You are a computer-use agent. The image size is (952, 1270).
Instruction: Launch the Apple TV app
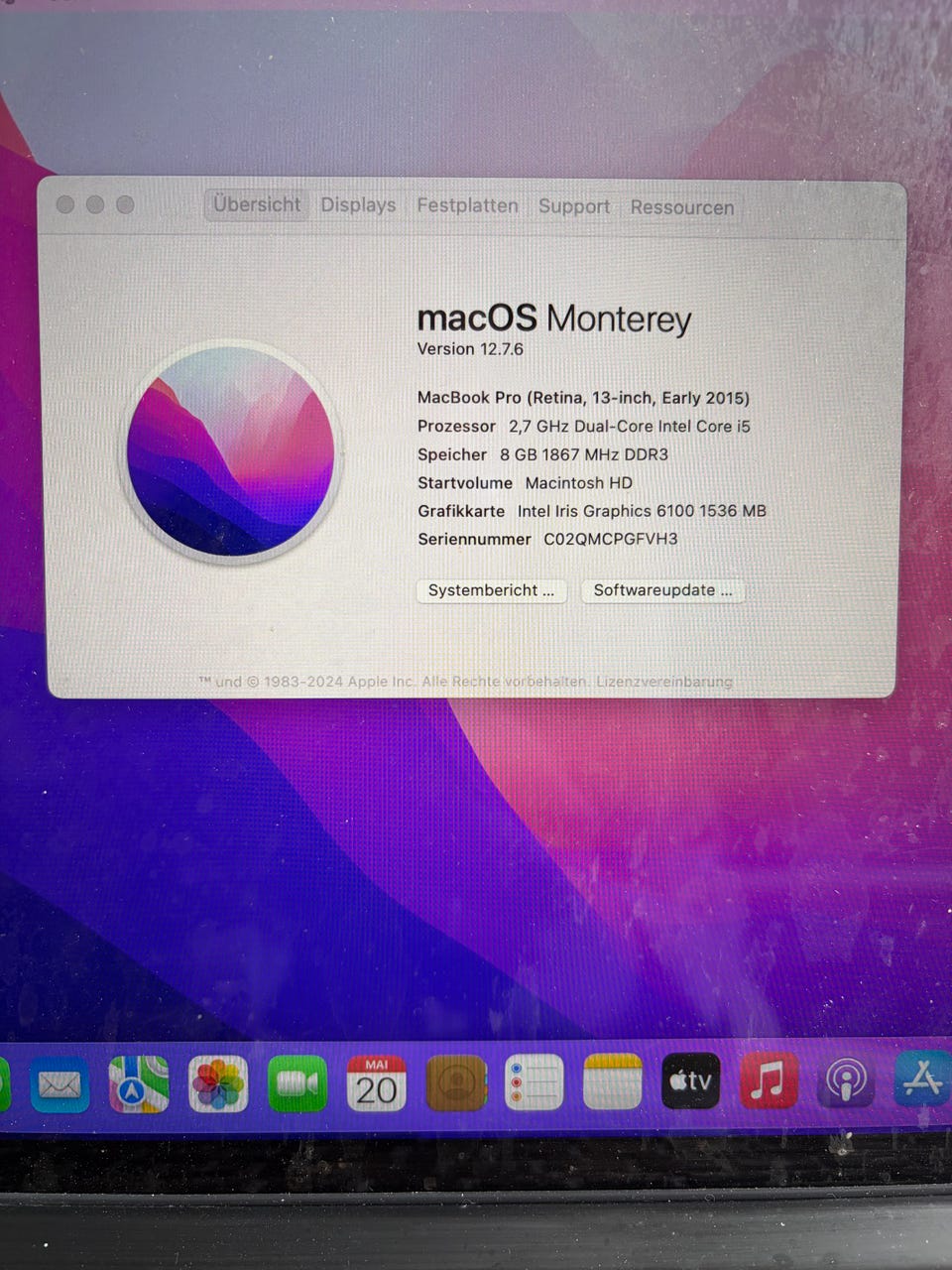click(691, 1080)
